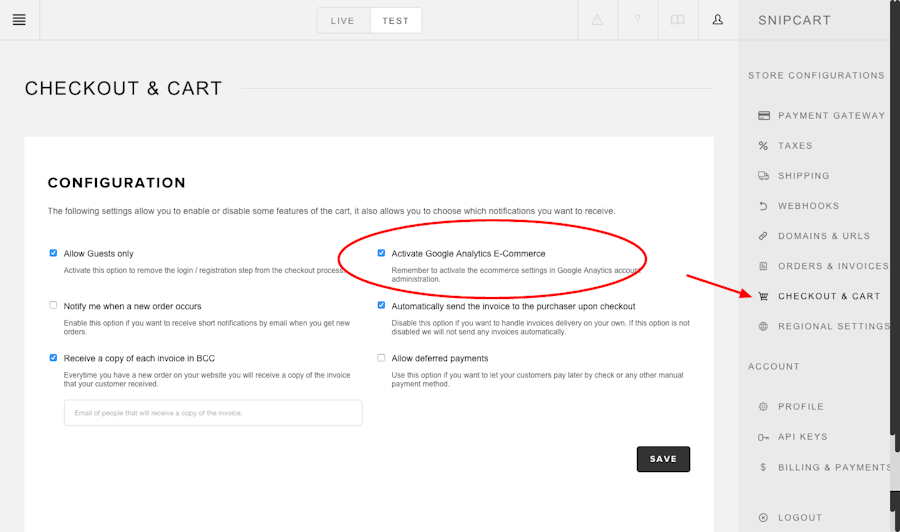Focus the invoice copy email field
900x532 pixels.
click(213, 413)
